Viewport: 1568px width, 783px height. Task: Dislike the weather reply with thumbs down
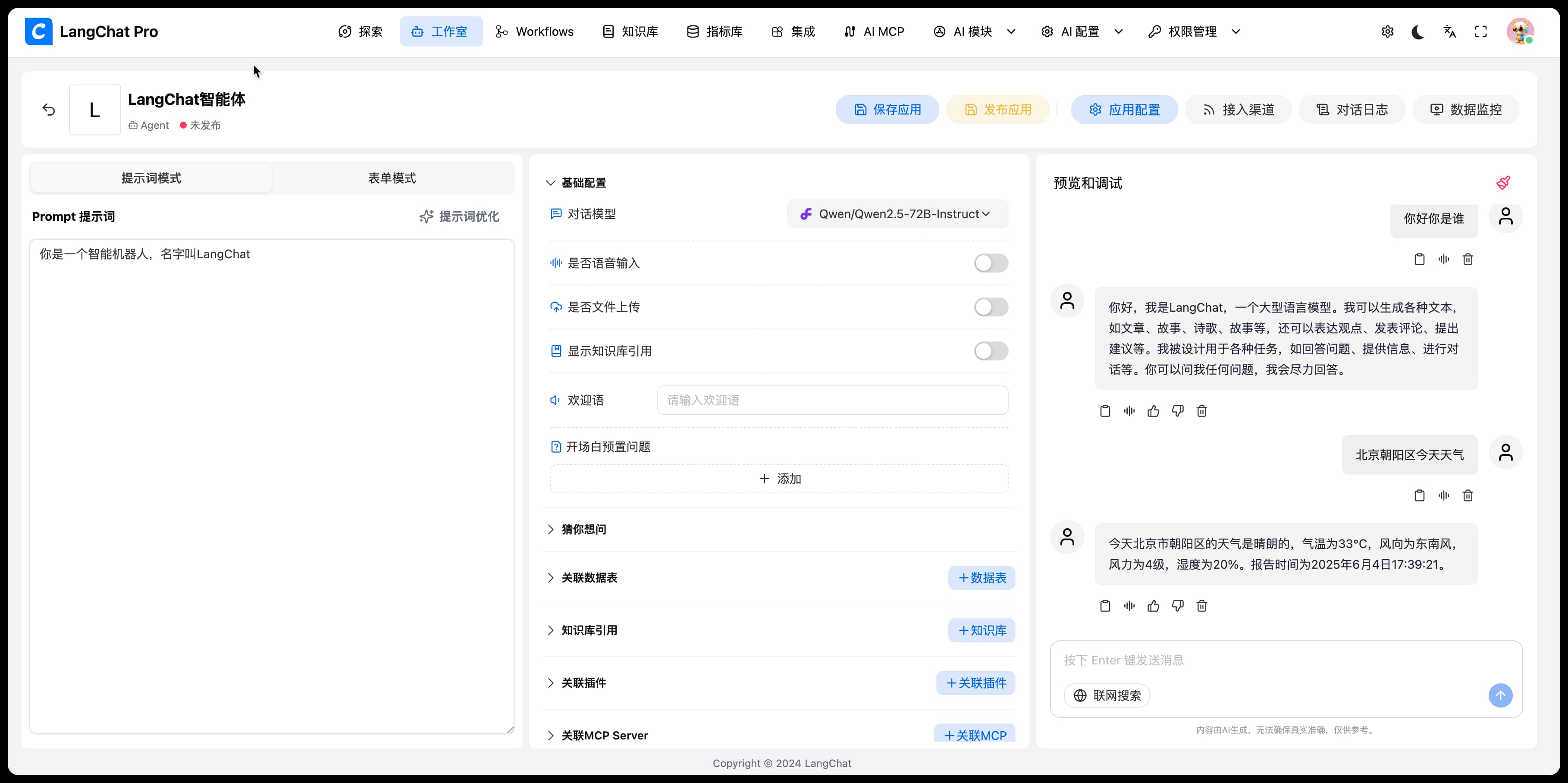pos(1178,606)
